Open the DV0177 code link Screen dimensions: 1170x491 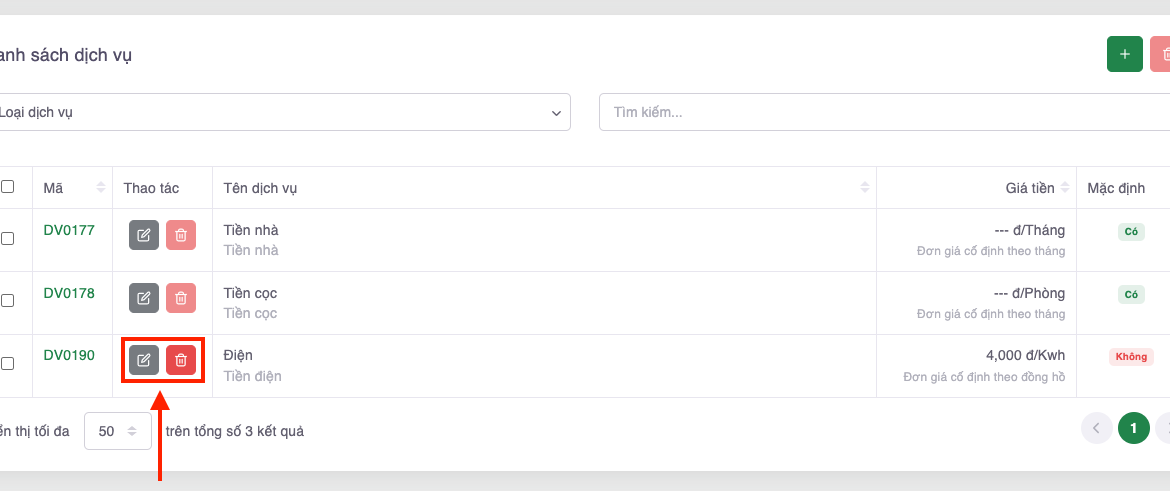pos(69,230)
